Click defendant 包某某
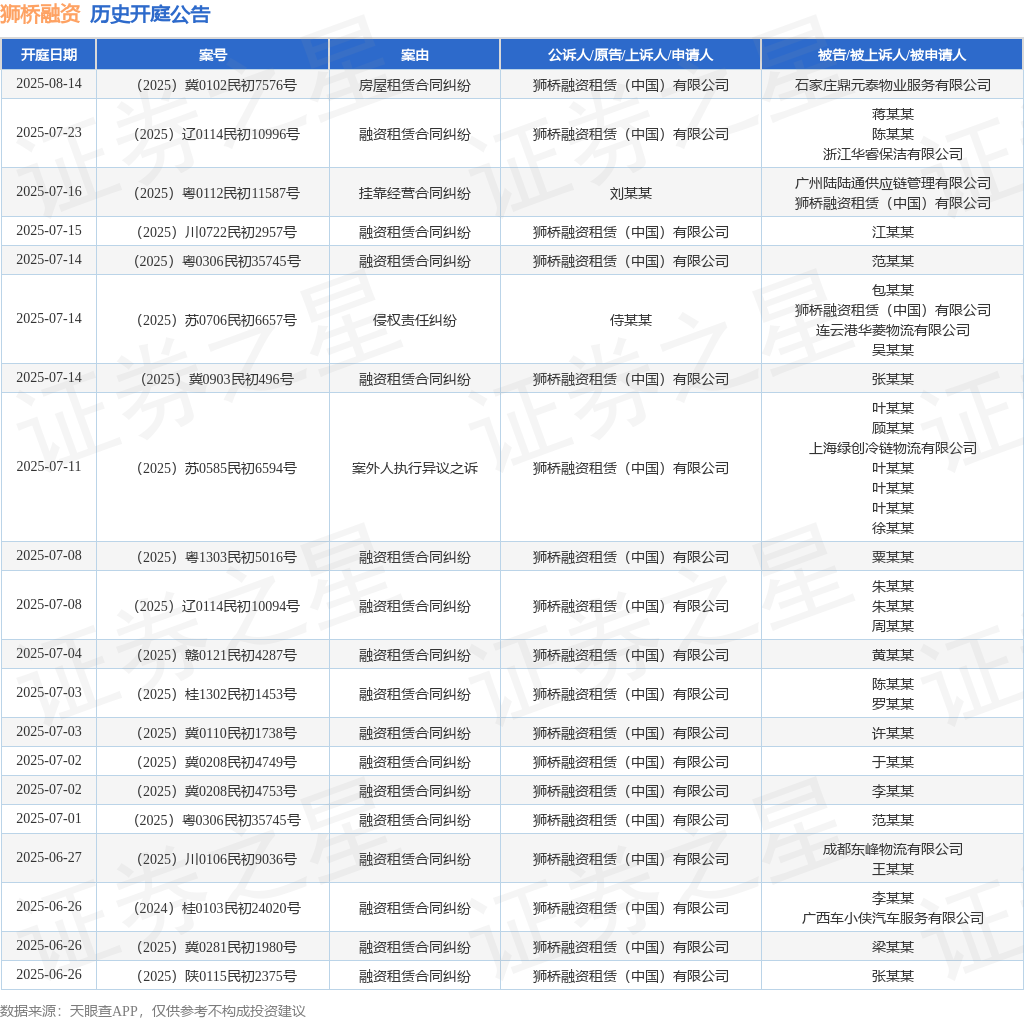The width and height of the screenshot is (1024, 1020). (892, 290)
